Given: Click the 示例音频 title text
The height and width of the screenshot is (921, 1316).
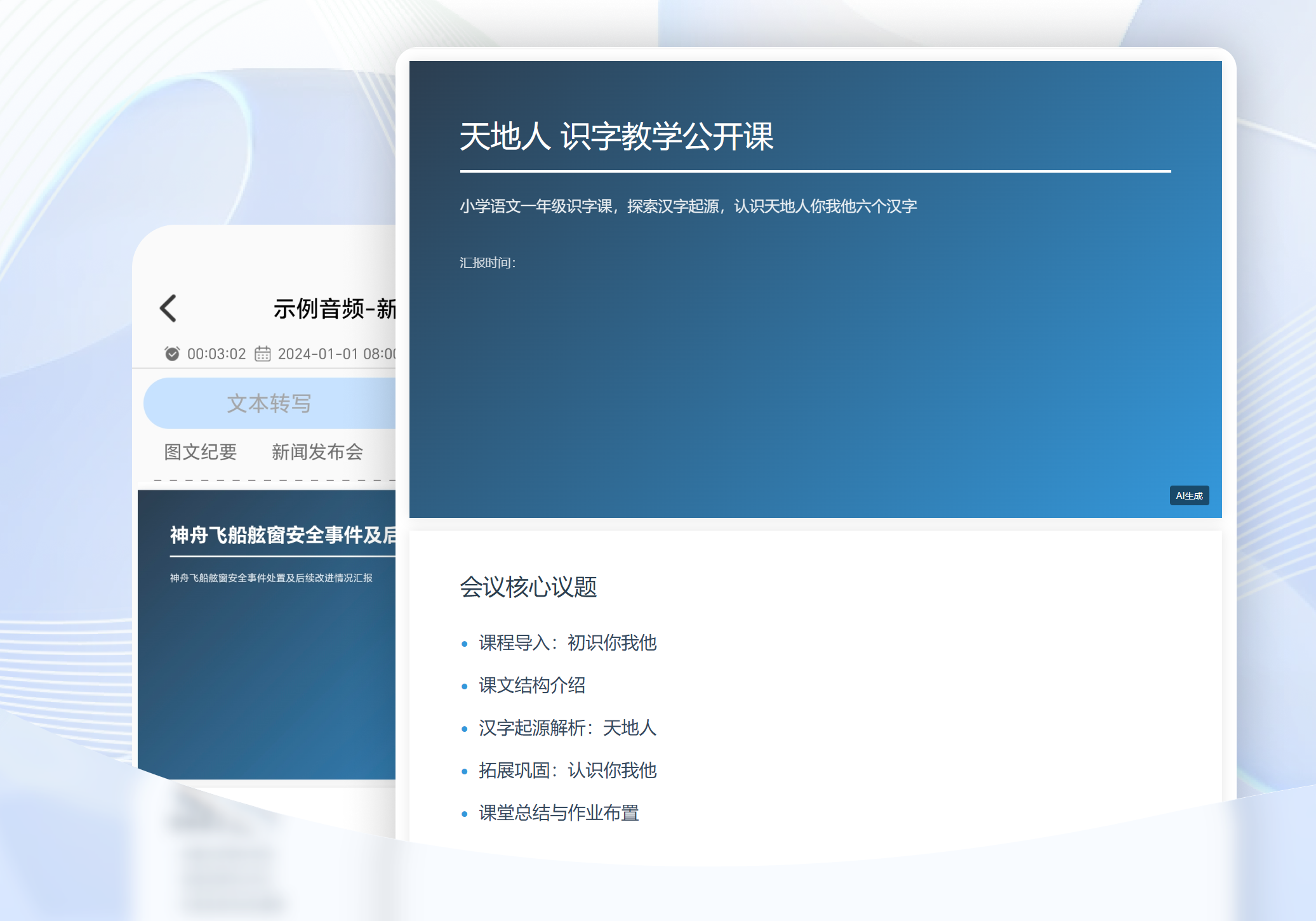Looking at the screenshot, I should tap(335, 309).
